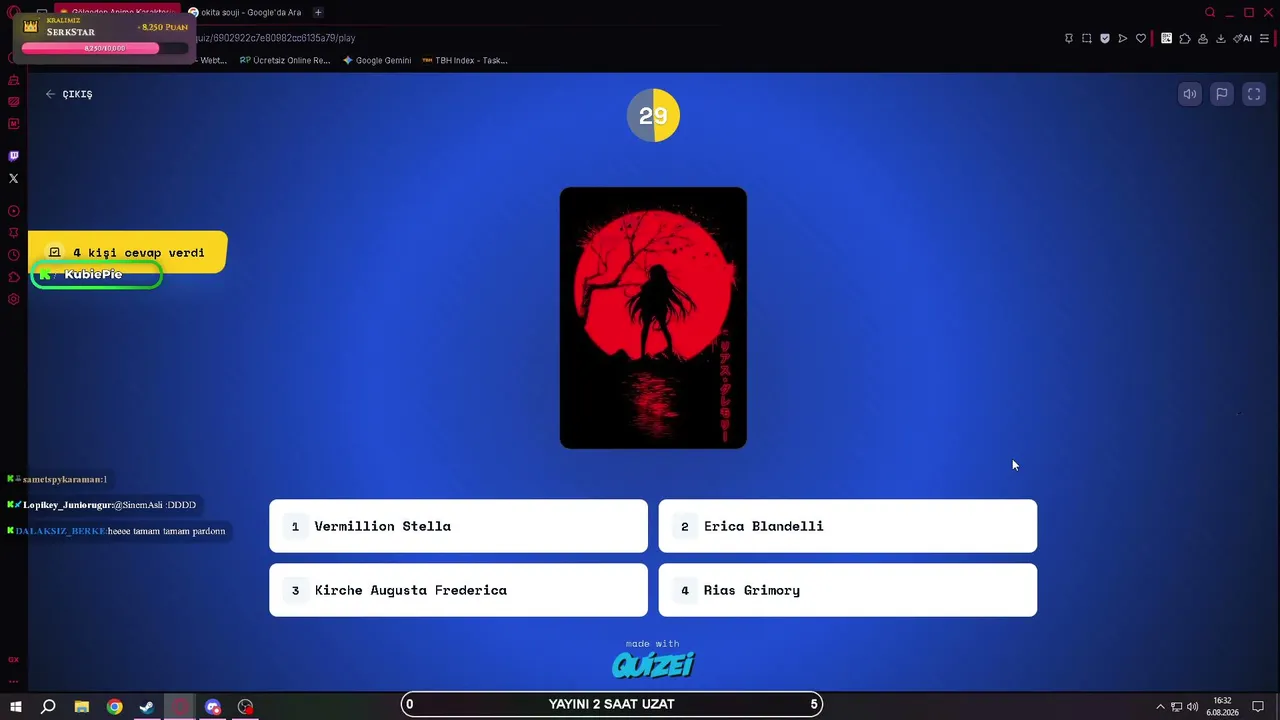Open Twitch in the browser sidebar

(x=14, y=156)
